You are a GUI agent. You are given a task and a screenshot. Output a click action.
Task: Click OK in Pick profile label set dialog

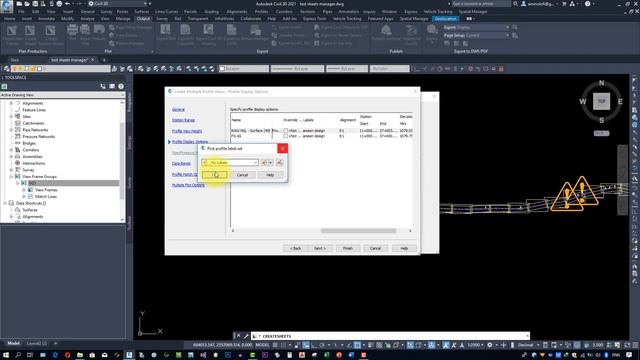[215, 175]
